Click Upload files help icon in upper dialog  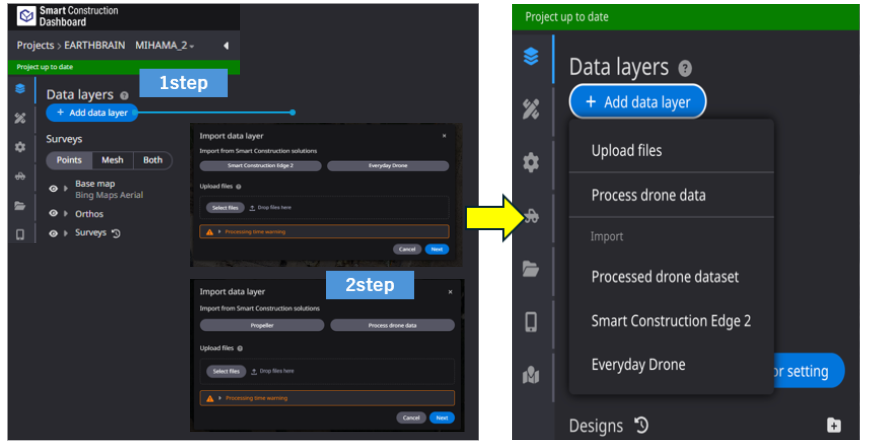[x=238, y=187]
